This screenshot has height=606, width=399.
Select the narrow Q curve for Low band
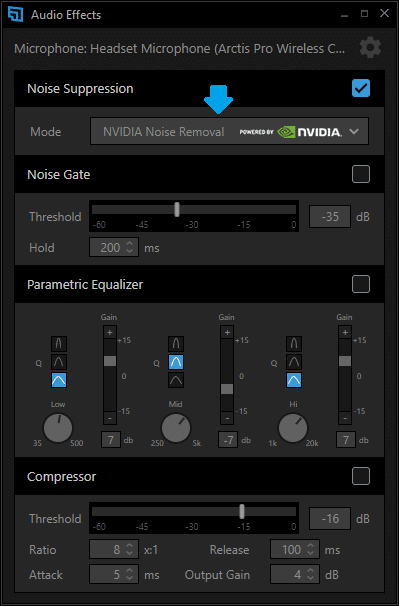click(x=59, y=344)
